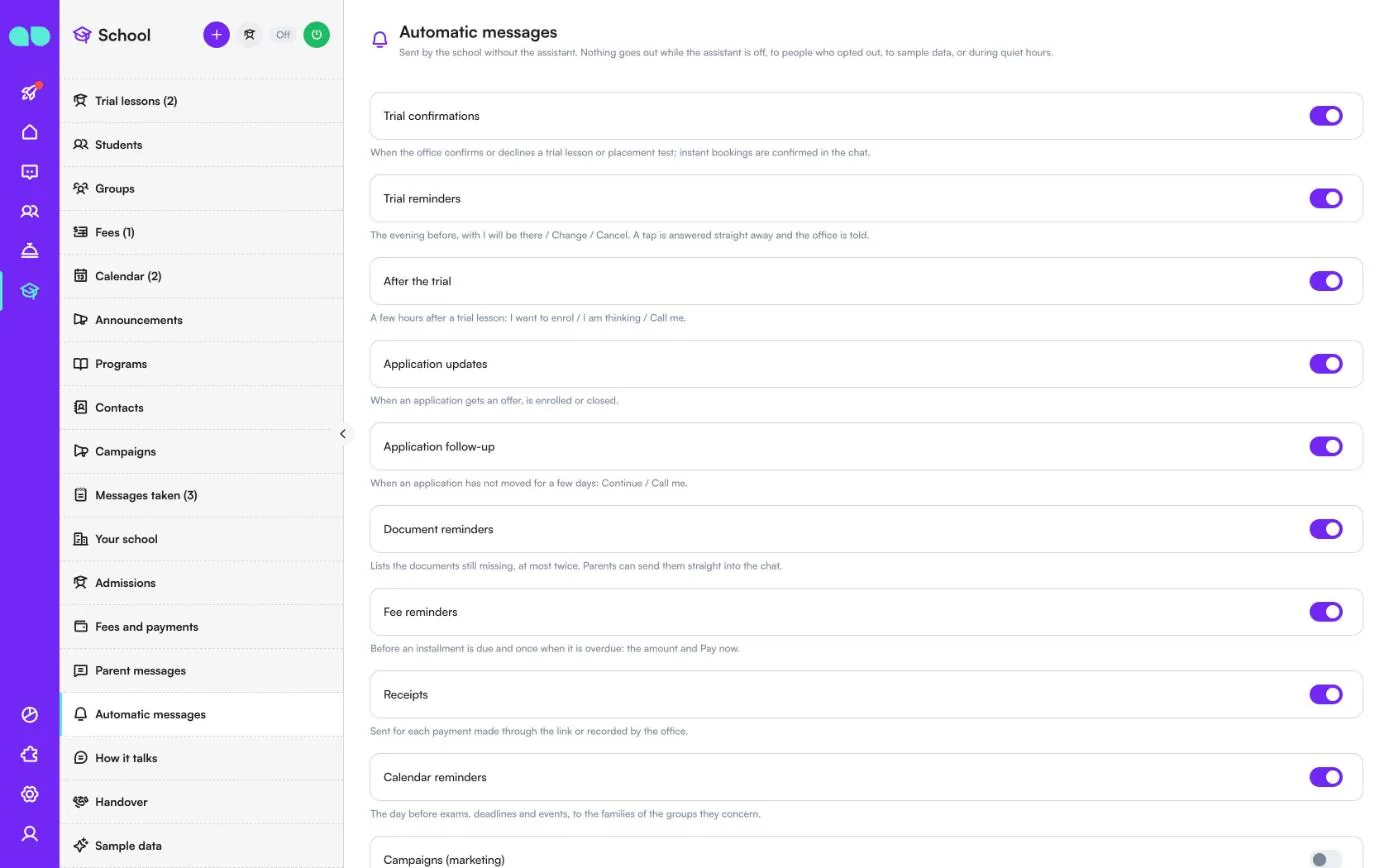The width and height of the screenshot is (1389, 868).
Task: Click the How it talks speech icon
Action: click(81, 758)
